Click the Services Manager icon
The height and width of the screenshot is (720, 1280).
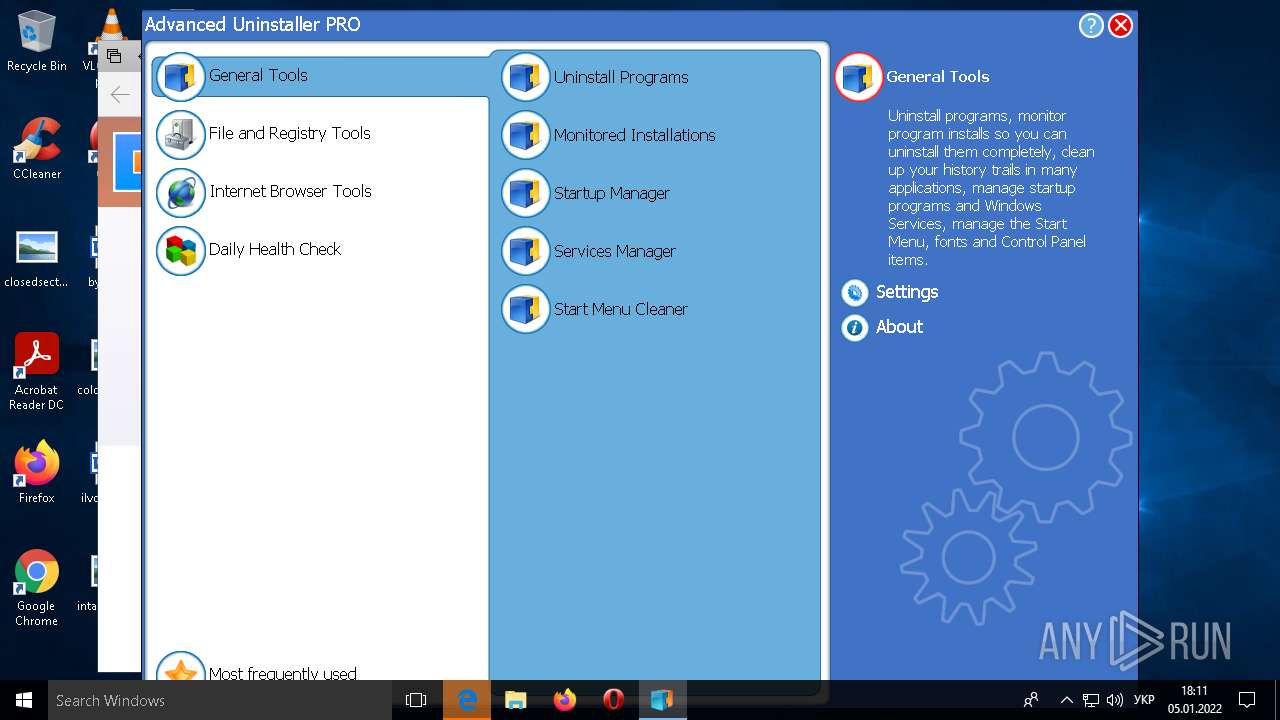[x=526, y=252]
